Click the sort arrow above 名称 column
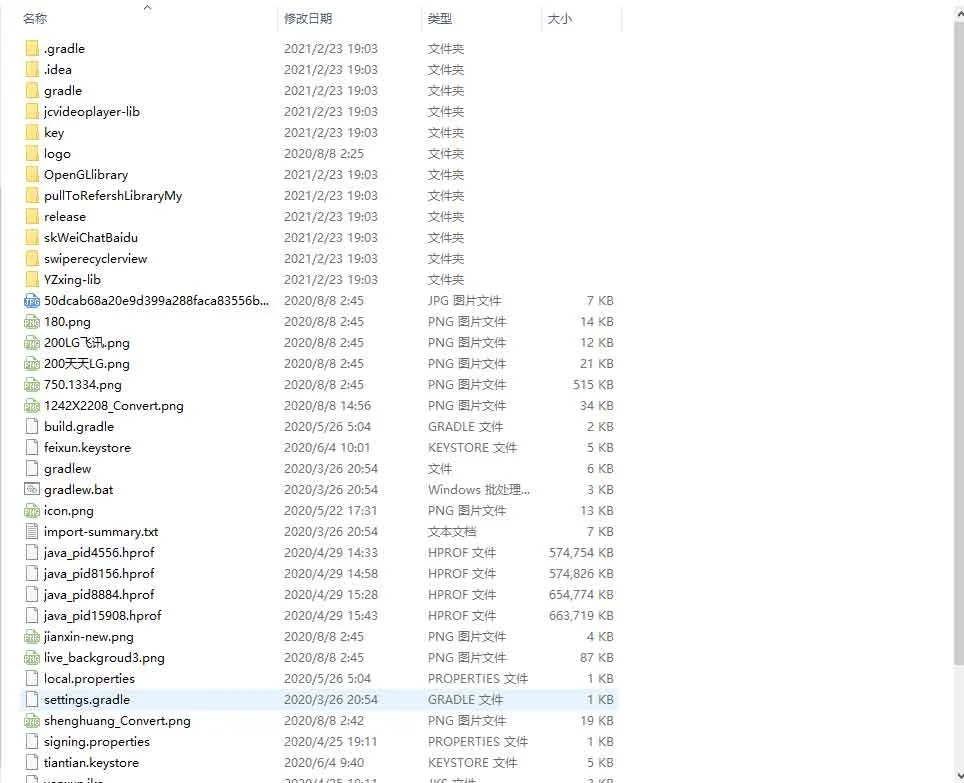This screenshot has width=964, height=783. (x=147, y=7)
